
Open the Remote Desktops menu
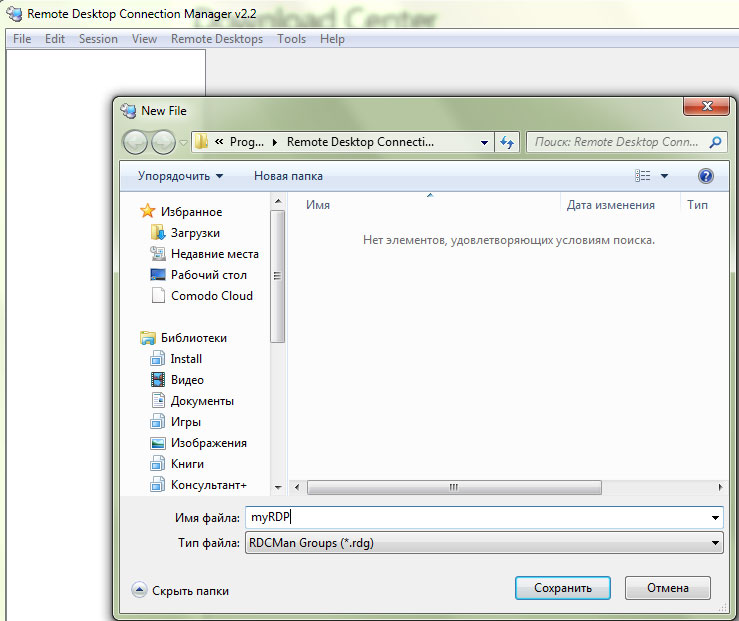pyautogui.click(x=217, y=39)
